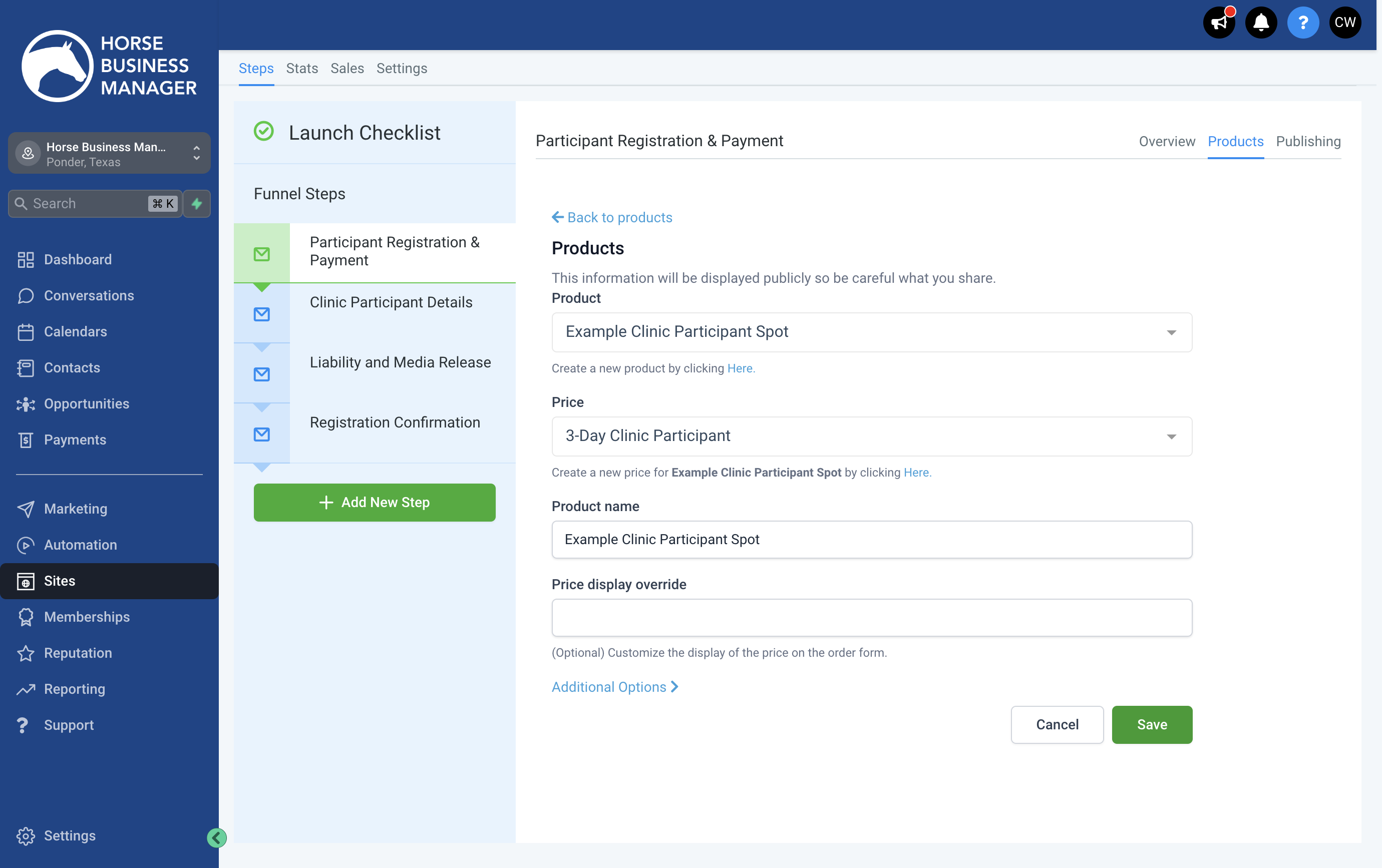Expand the Product dropdown

tap(872, 332)
